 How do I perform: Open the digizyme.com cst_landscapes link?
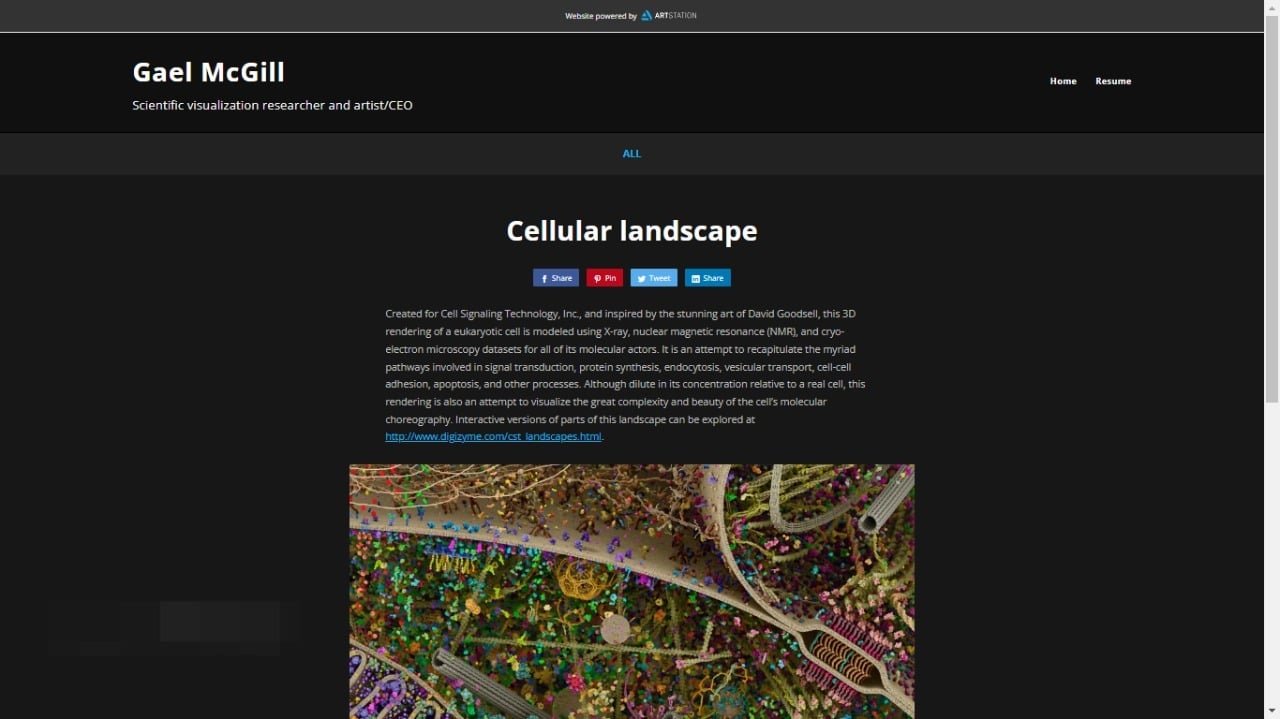[493, 437]
